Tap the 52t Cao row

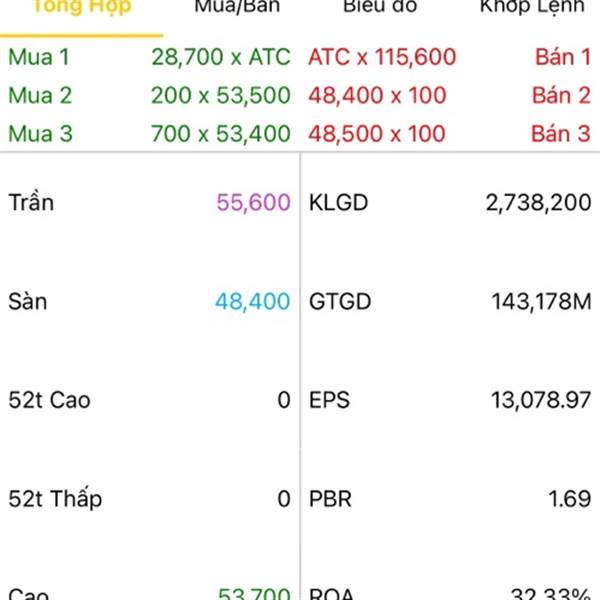[150, 400]
